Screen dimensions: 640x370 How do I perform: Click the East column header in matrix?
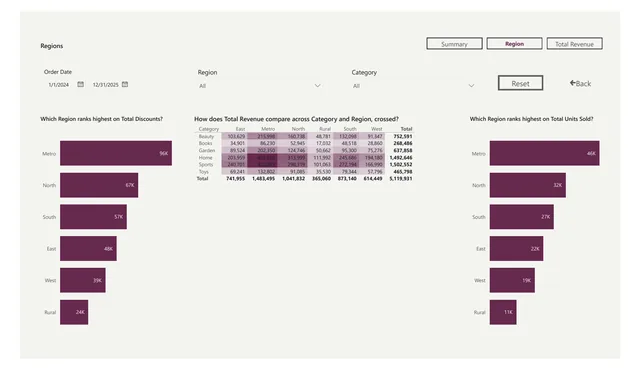click(x=240, y=129)
